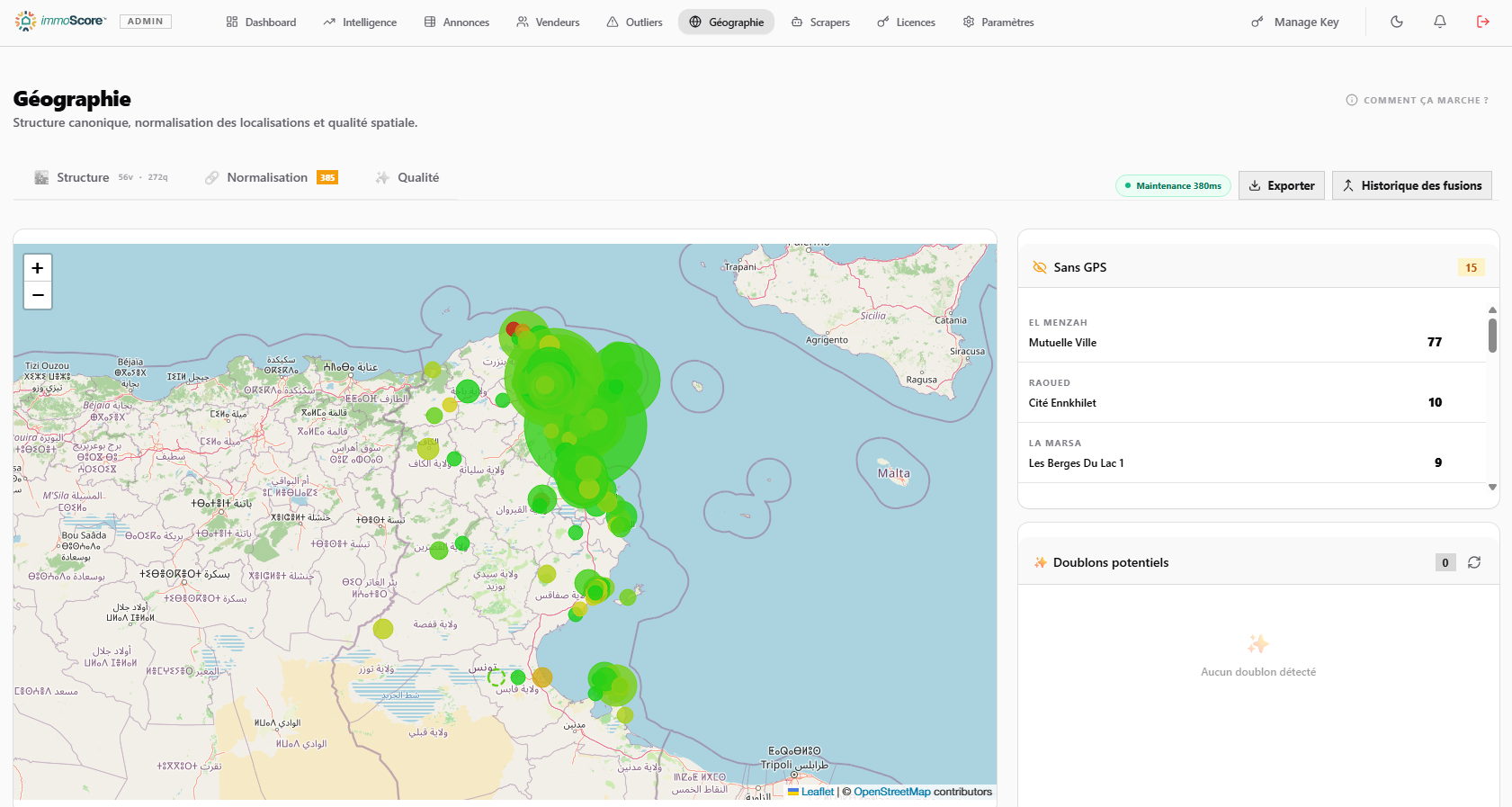
Task: Select the Cité Ennkhilet row
Action: [1252, 393]
